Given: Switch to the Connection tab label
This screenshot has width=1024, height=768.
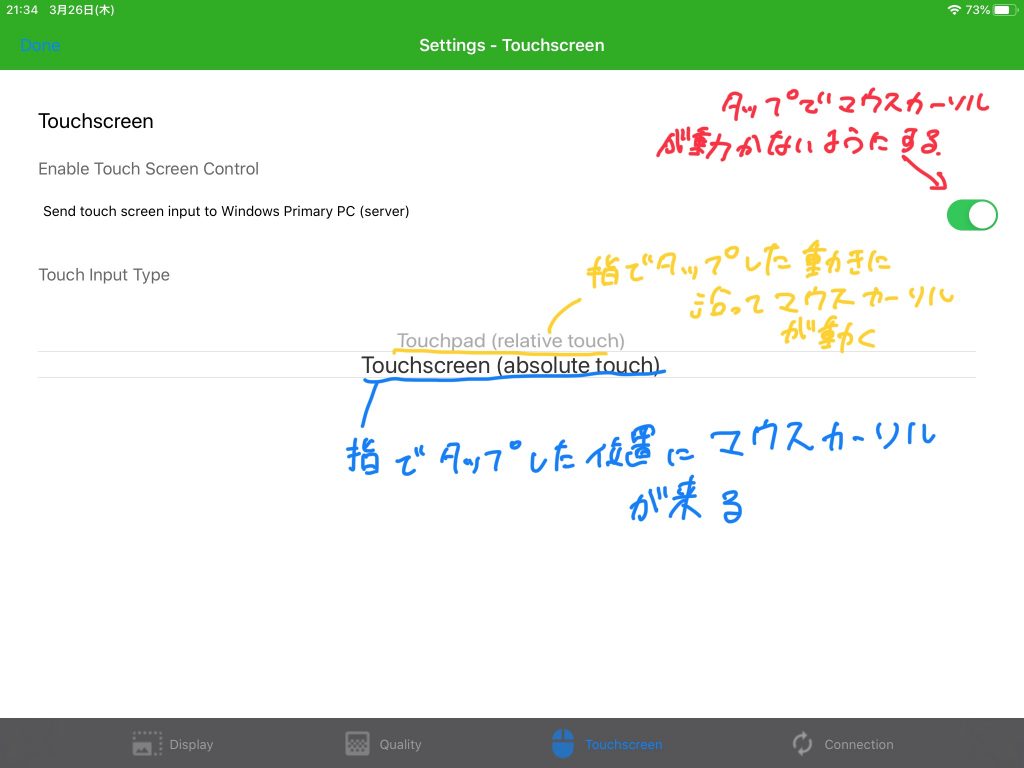Looking at the screenshot, I should [x=859, y=744].
